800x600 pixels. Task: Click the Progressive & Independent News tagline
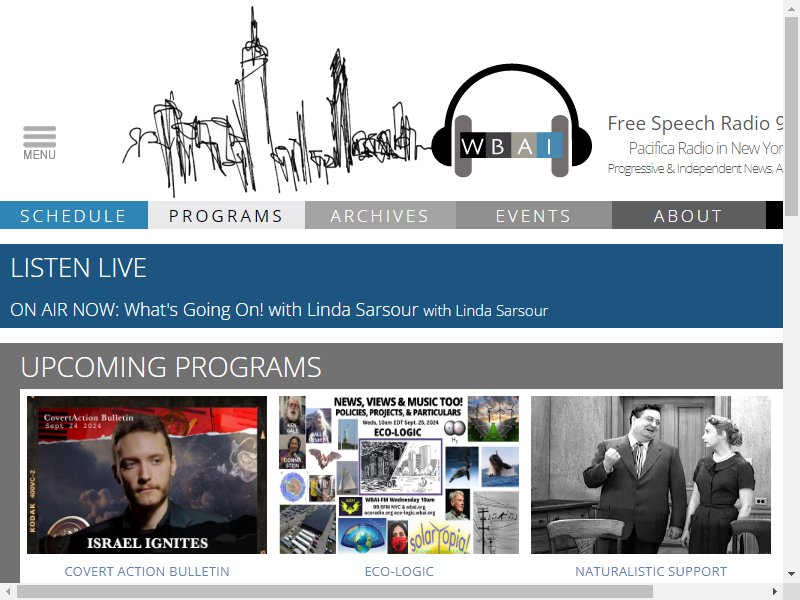click(695, 168)
